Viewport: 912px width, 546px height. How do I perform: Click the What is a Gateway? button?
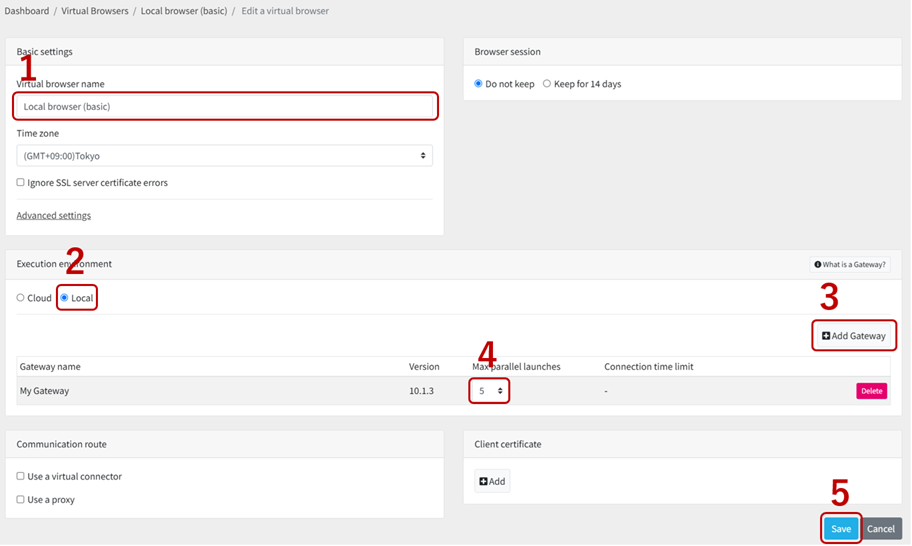(x=850, y=265)
